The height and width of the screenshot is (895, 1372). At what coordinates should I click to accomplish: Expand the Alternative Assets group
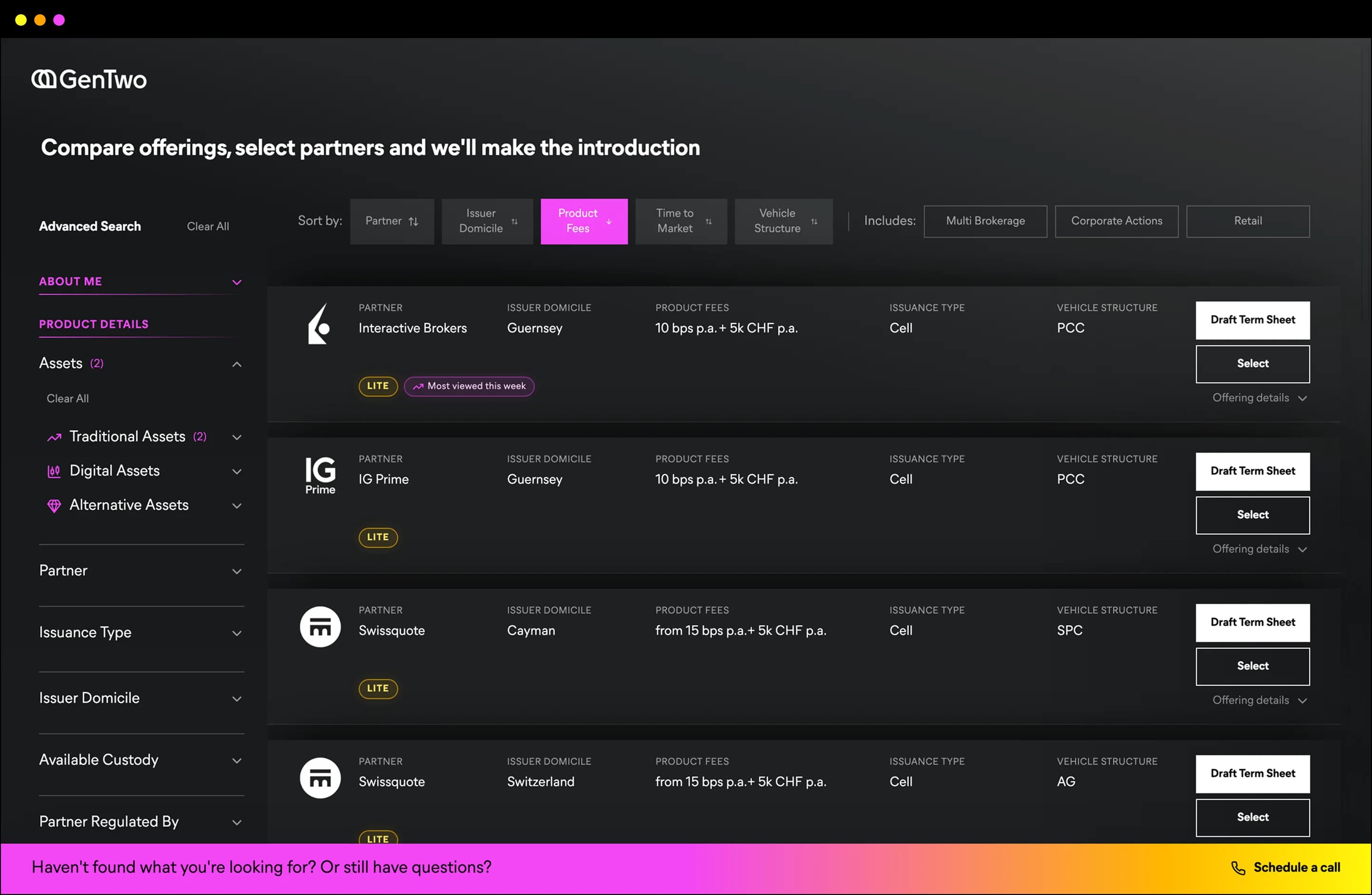(x=236, y=506)
